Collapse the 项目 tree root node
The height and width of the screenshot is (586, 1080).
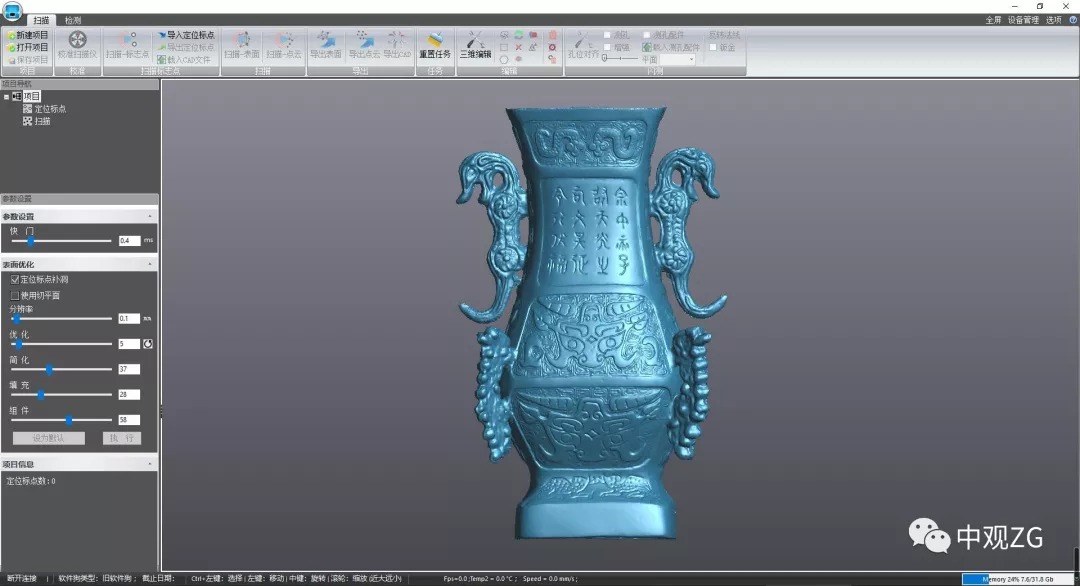[7, 97]
